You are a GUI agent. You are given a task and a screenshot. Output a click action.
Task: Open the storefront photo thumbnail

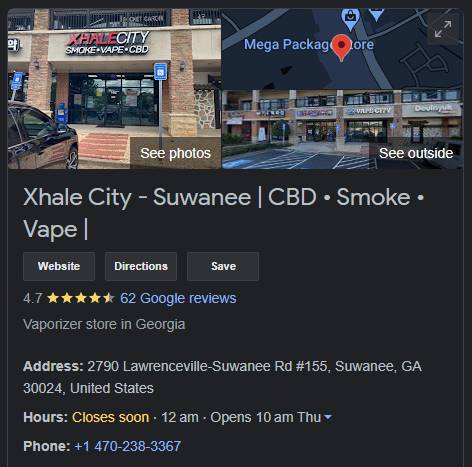tap(114, 89)
